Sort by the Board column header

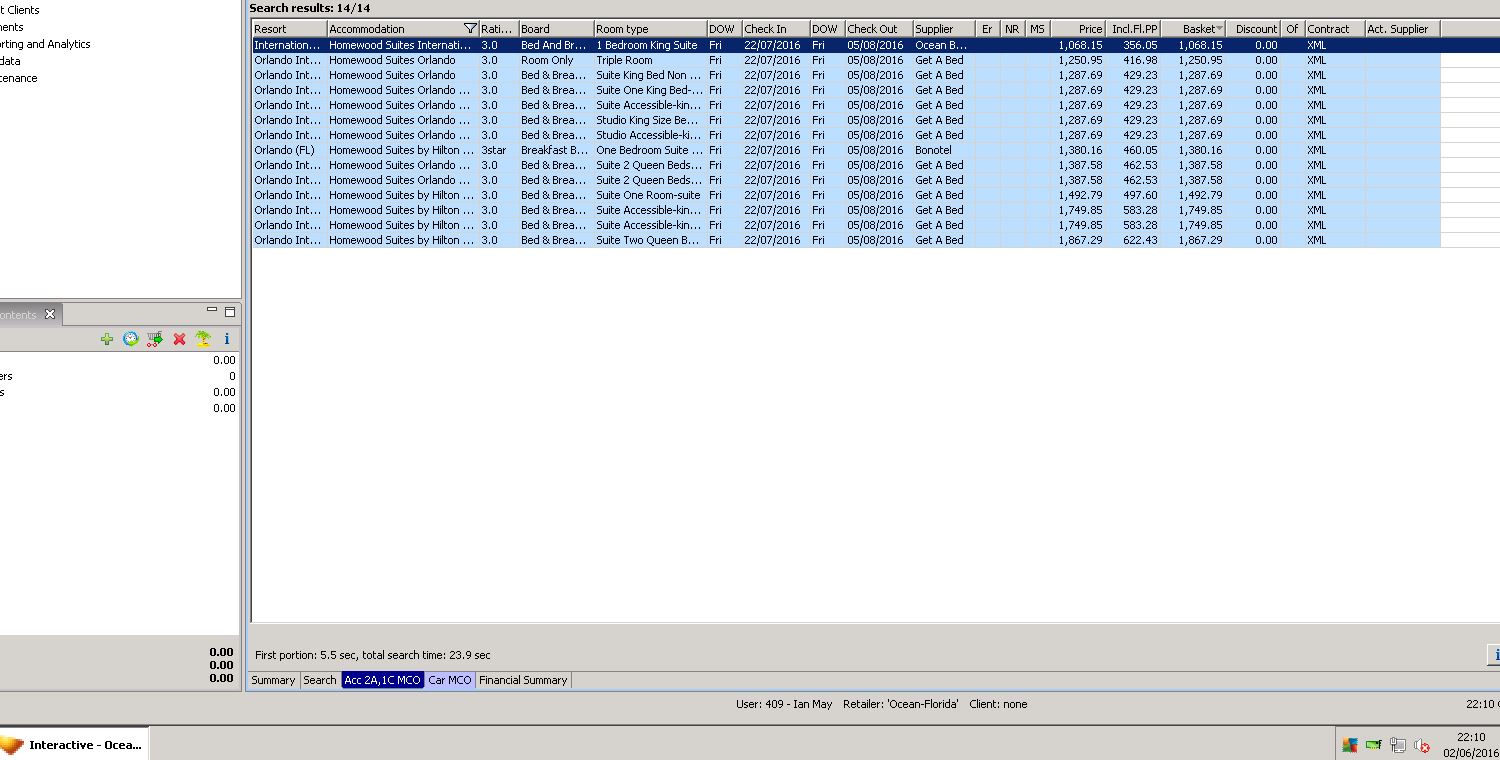pos(556,29)
